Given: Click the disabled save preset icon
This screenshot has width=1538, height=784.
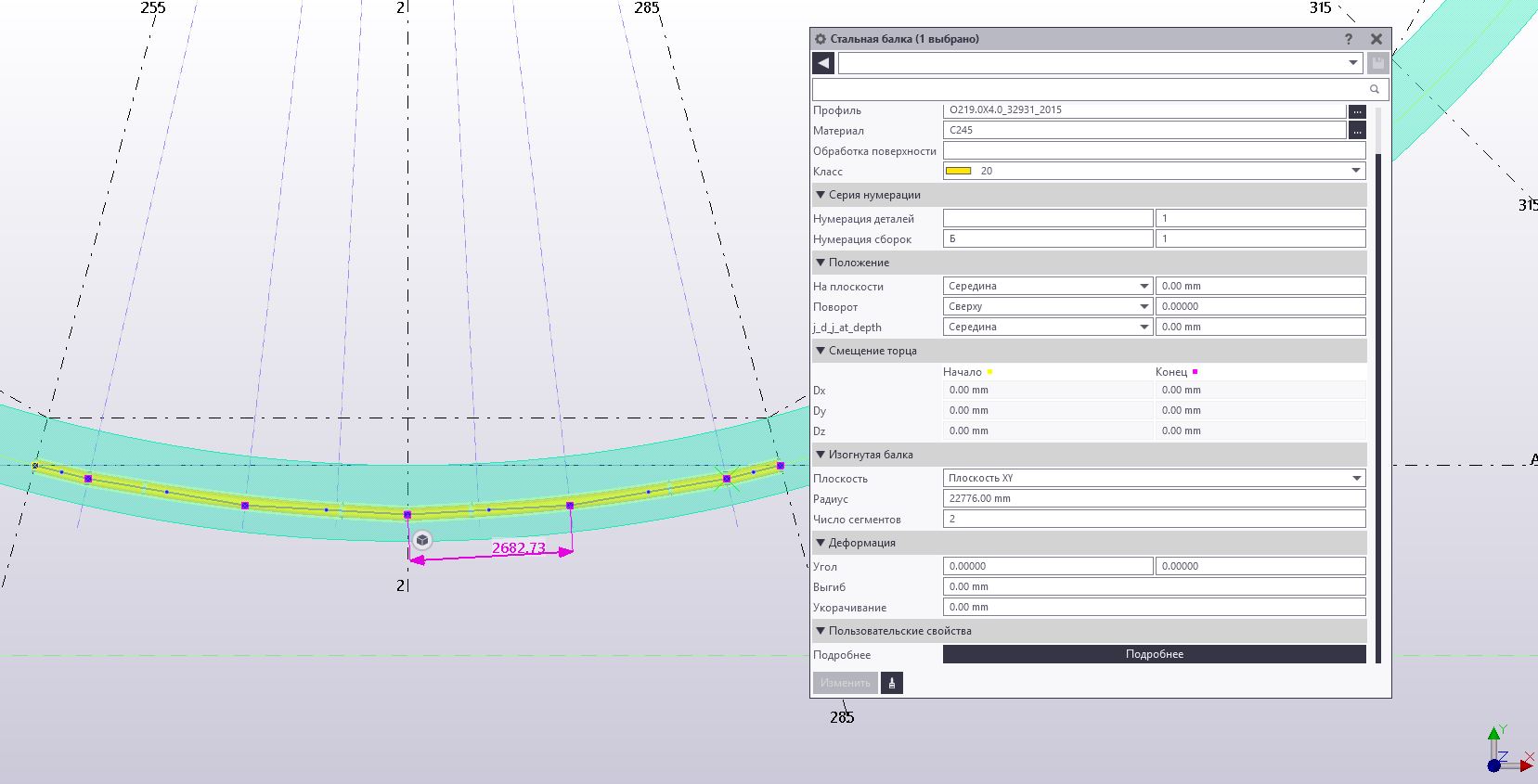Looking at the screenshot, I should [x=1378, y=63].
